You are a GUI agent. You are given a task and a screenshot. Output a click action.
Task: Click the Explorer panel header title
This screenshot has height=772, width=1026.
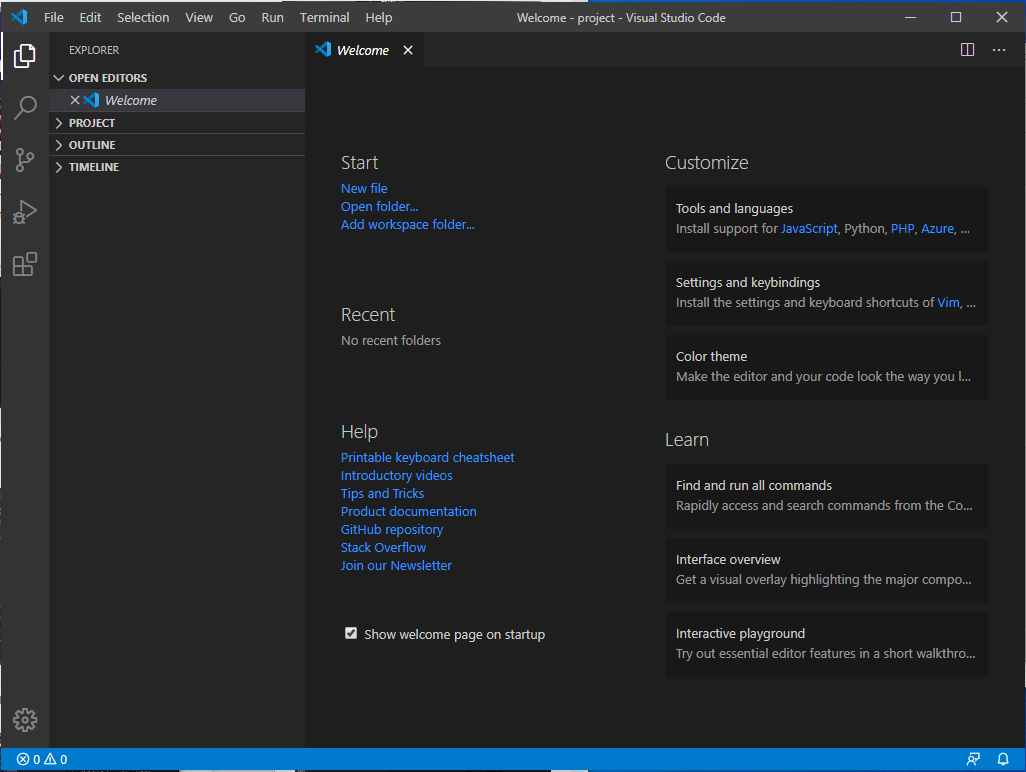pyautogui.click(x=94, y=50)
